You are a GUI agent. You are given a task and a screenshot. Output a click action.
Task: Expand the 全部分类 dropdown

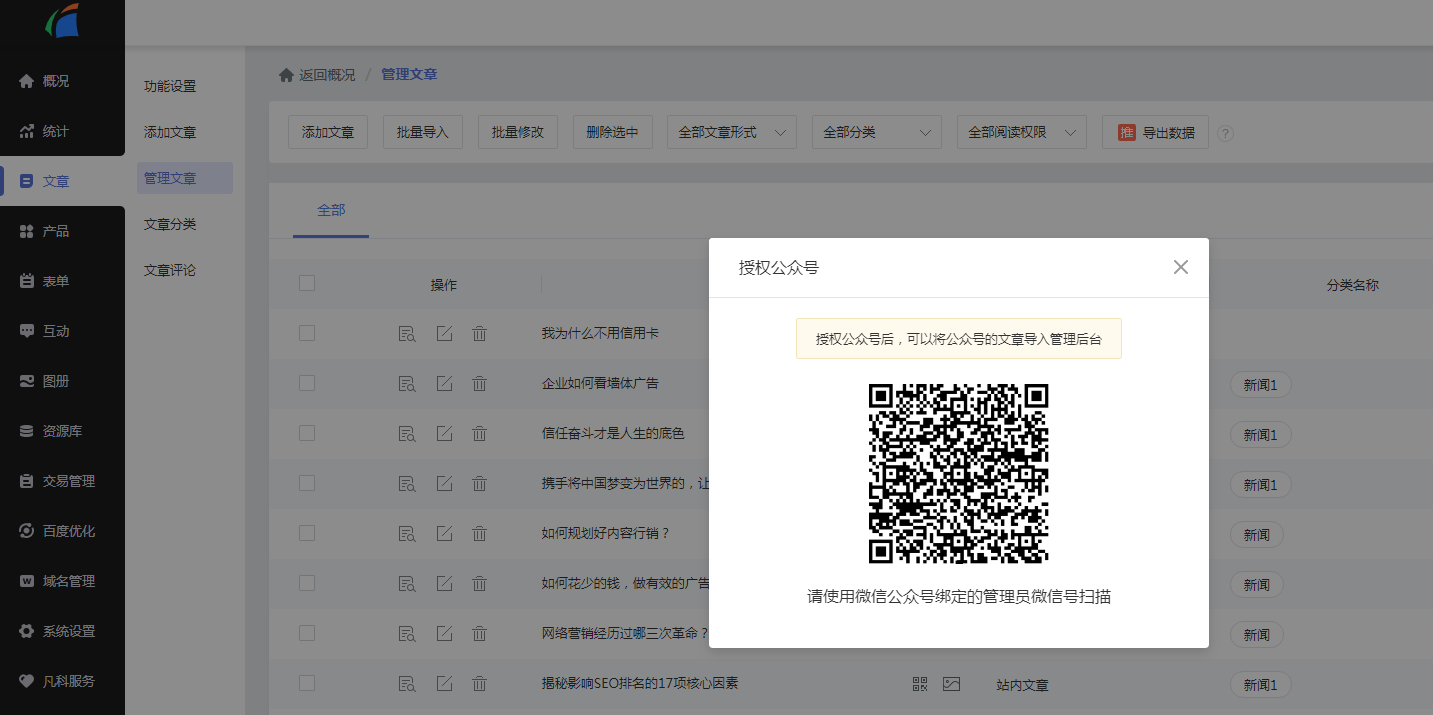[877, 132]
